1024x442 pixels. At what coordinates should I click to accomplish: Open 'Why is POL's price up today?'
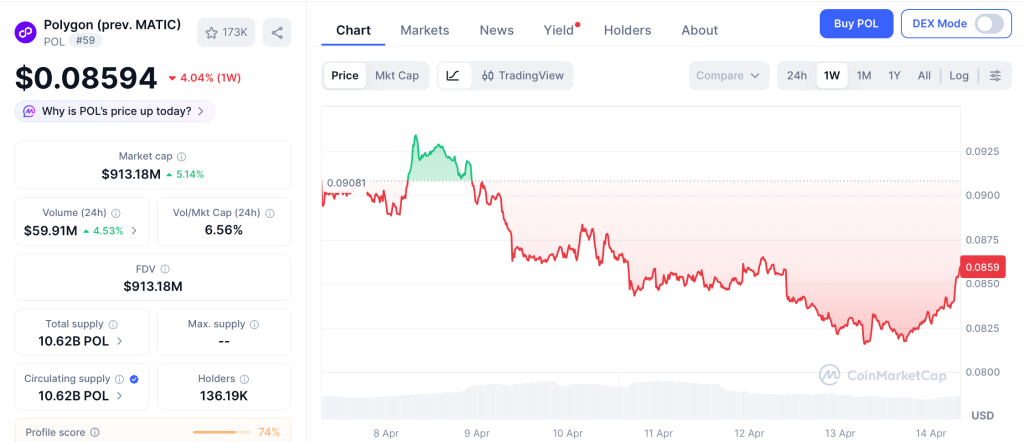click(x=115, y=111)
